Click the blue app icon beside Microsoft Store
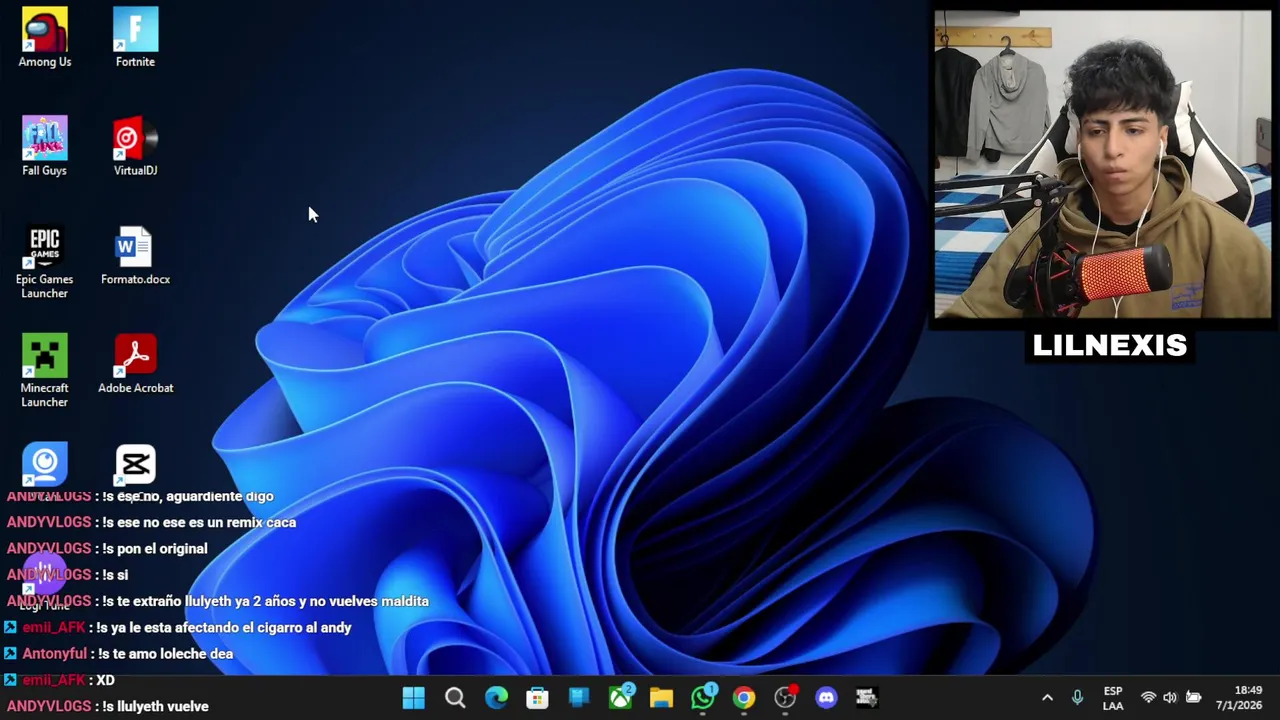 pos(579,697)
